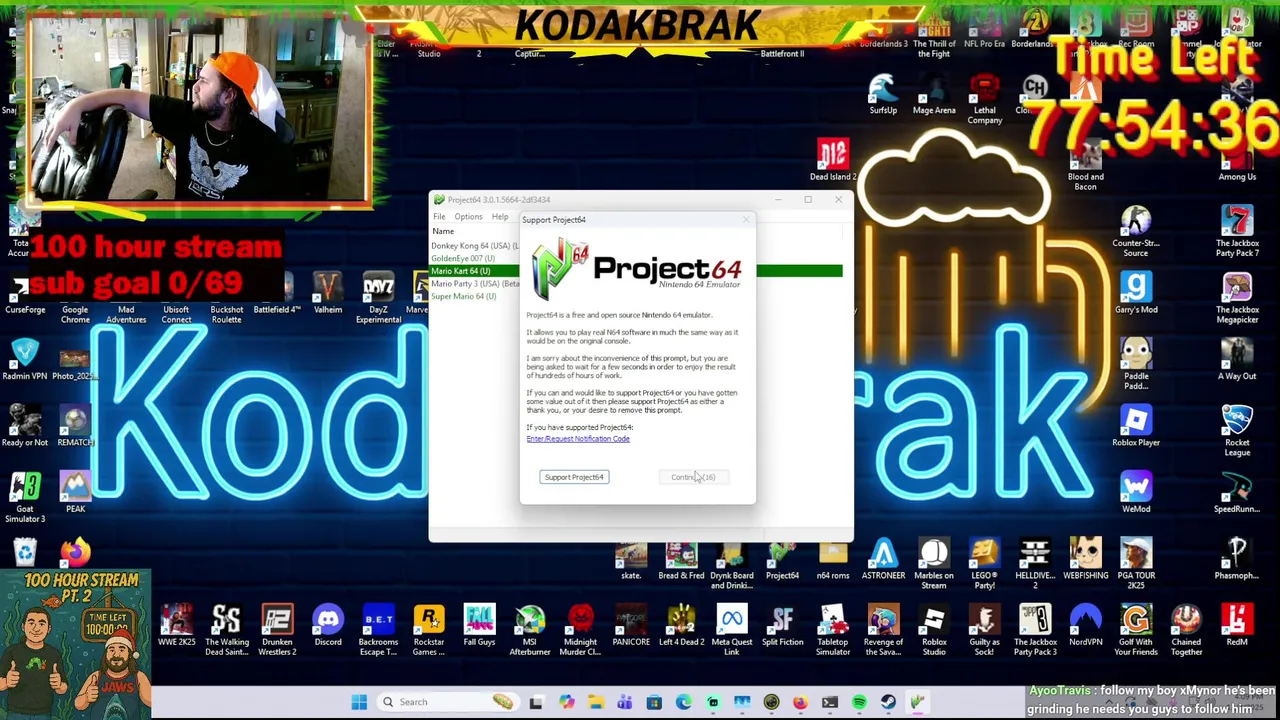Open Roblox Studio desktop icon
The image size is (1280, 720).
[x=934, y=631]
